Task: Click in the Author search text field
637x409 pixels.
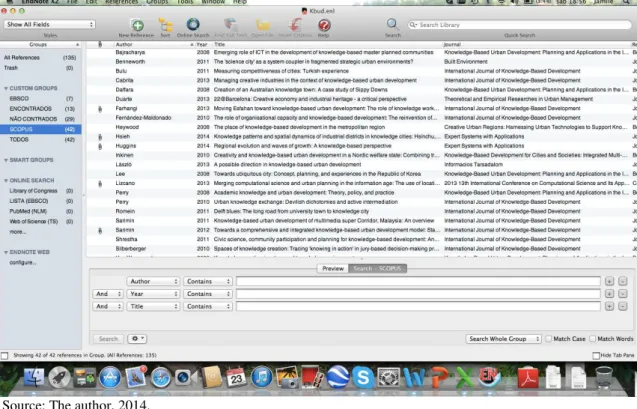Action: pyautogui.click(x=418, y=281)
